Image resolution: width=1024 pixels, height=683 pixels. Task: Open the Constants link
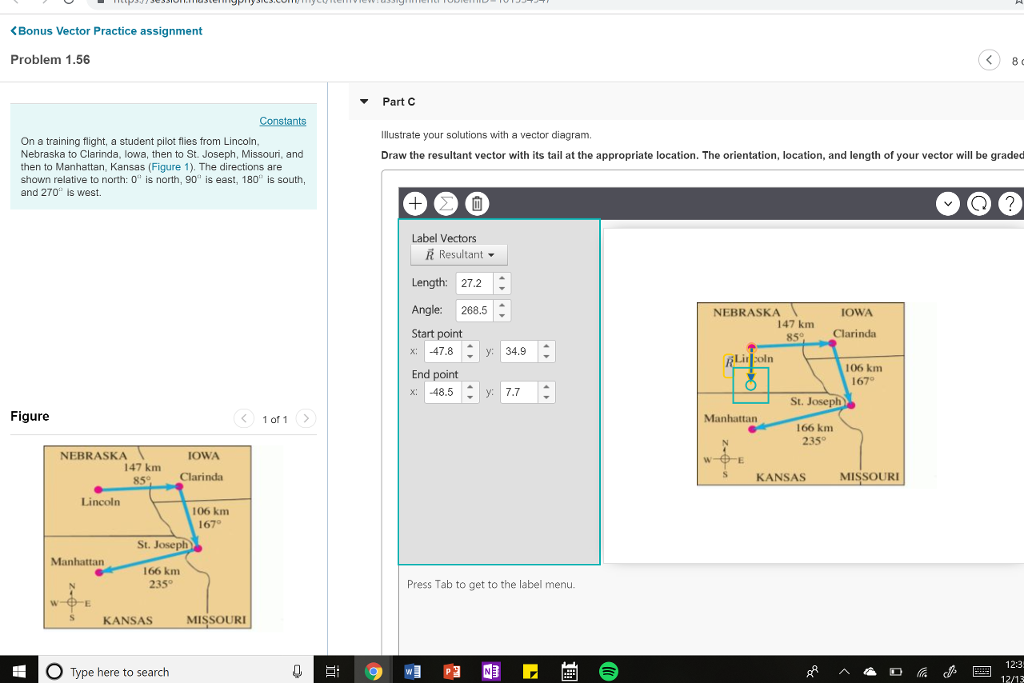pos(283,121)
